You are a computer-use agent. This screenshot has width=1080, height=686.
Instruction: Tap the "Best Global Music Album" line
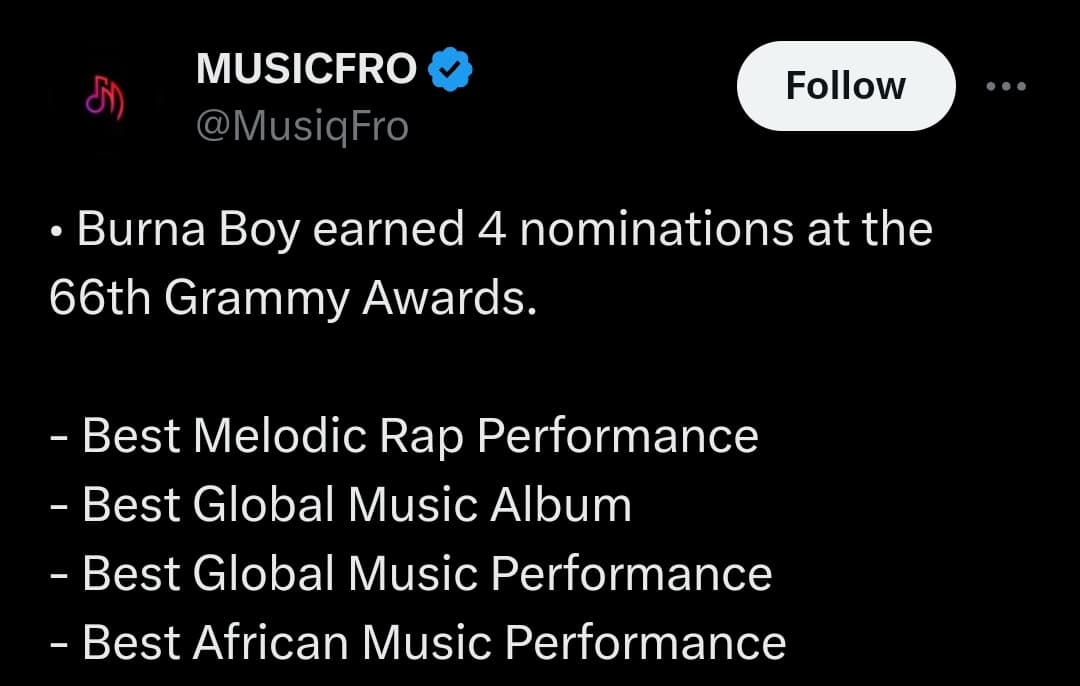357,505
